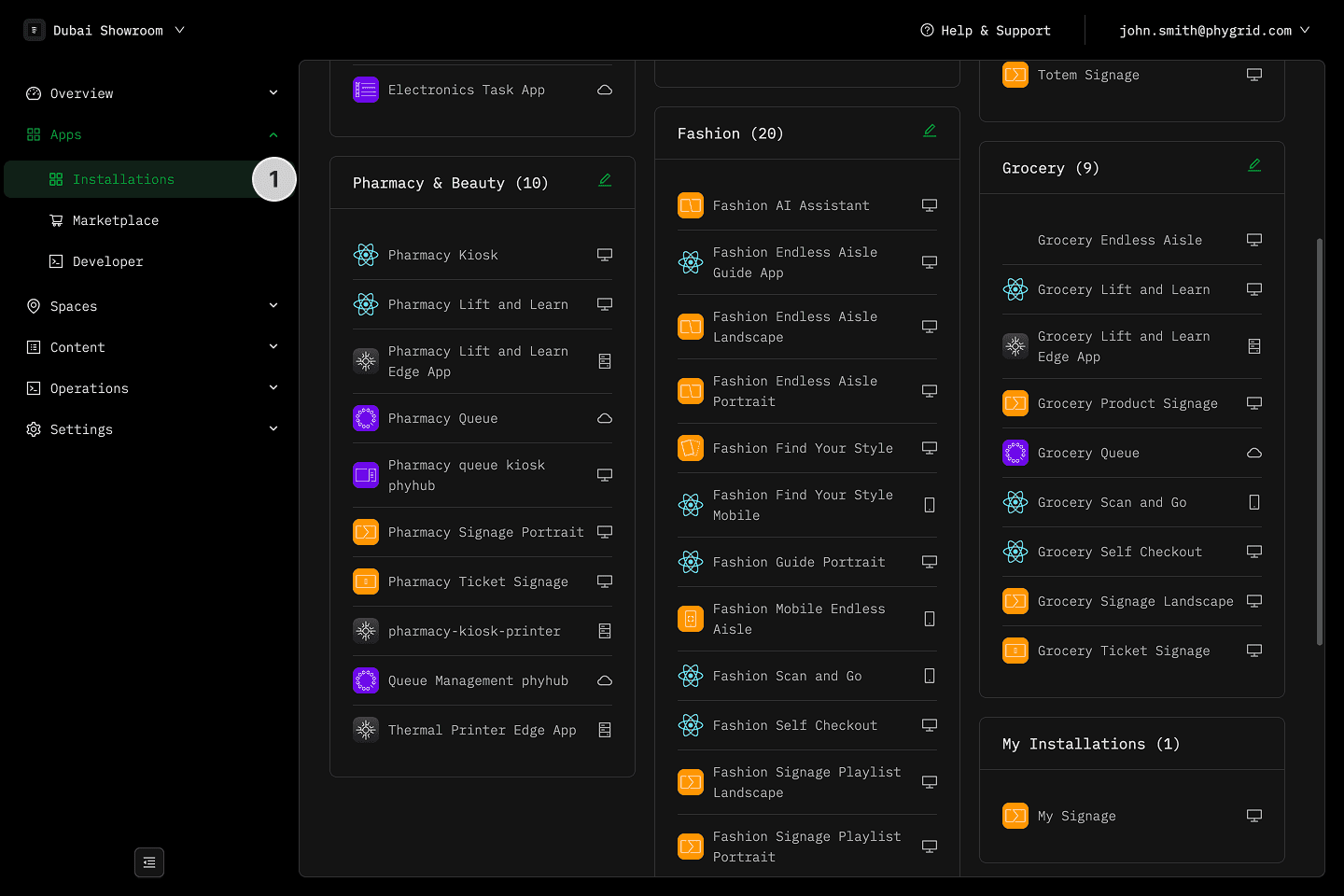Expand the Spaces section chevron
Viewport: 1344px width, 896px height.
pos(273,306)
